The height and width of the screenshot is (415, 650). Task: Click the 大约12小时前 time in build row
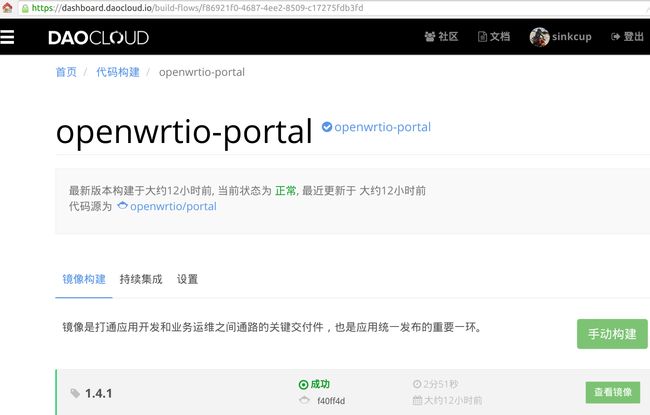tap(453, 400)
